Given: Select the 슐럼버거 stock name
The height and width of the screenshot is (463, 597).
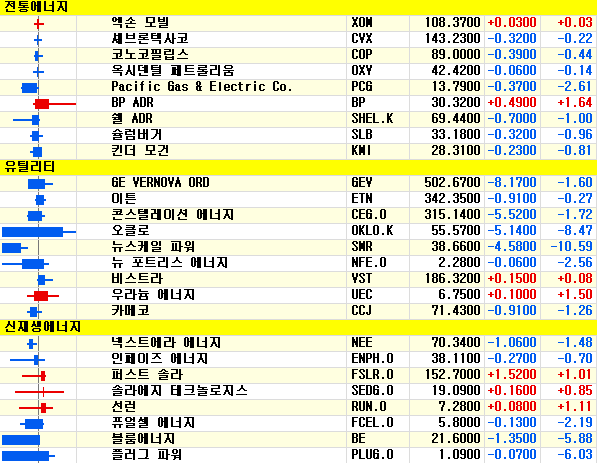Looking at the screenshot, I should point(137,135).
